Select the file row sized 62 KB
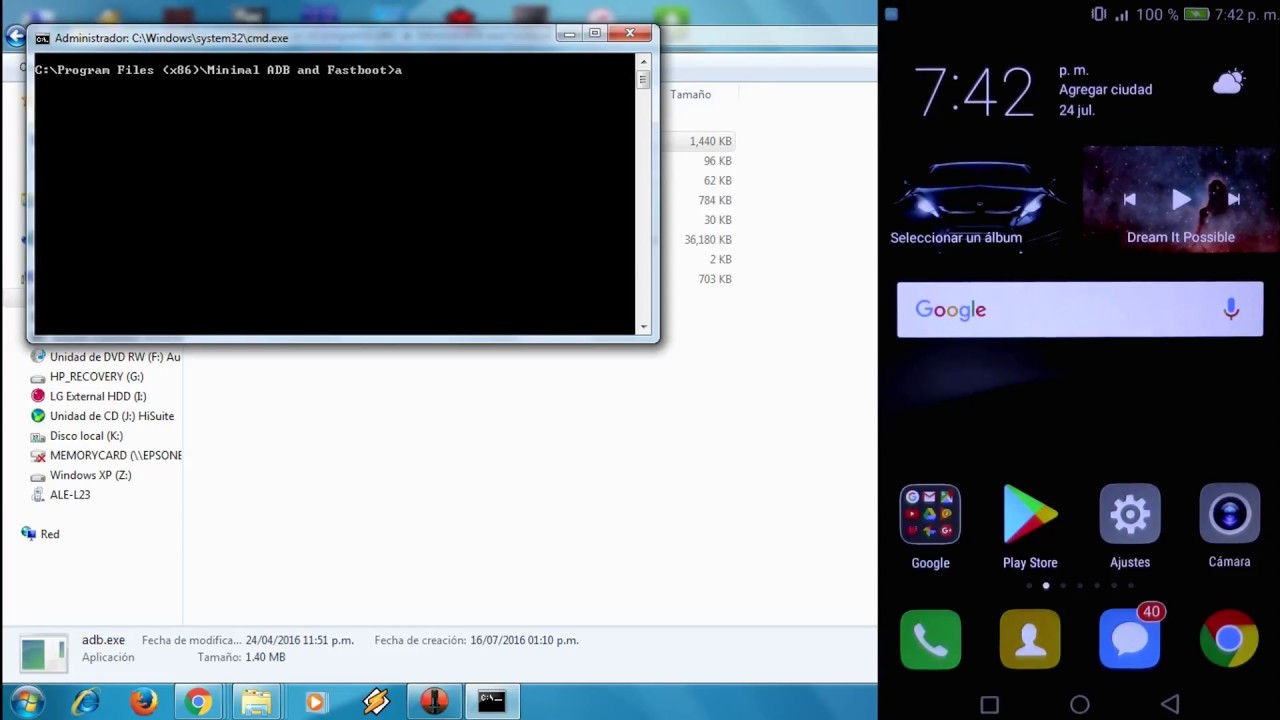This screenshot has width=1280, height=720. click(x=698, y=181)
